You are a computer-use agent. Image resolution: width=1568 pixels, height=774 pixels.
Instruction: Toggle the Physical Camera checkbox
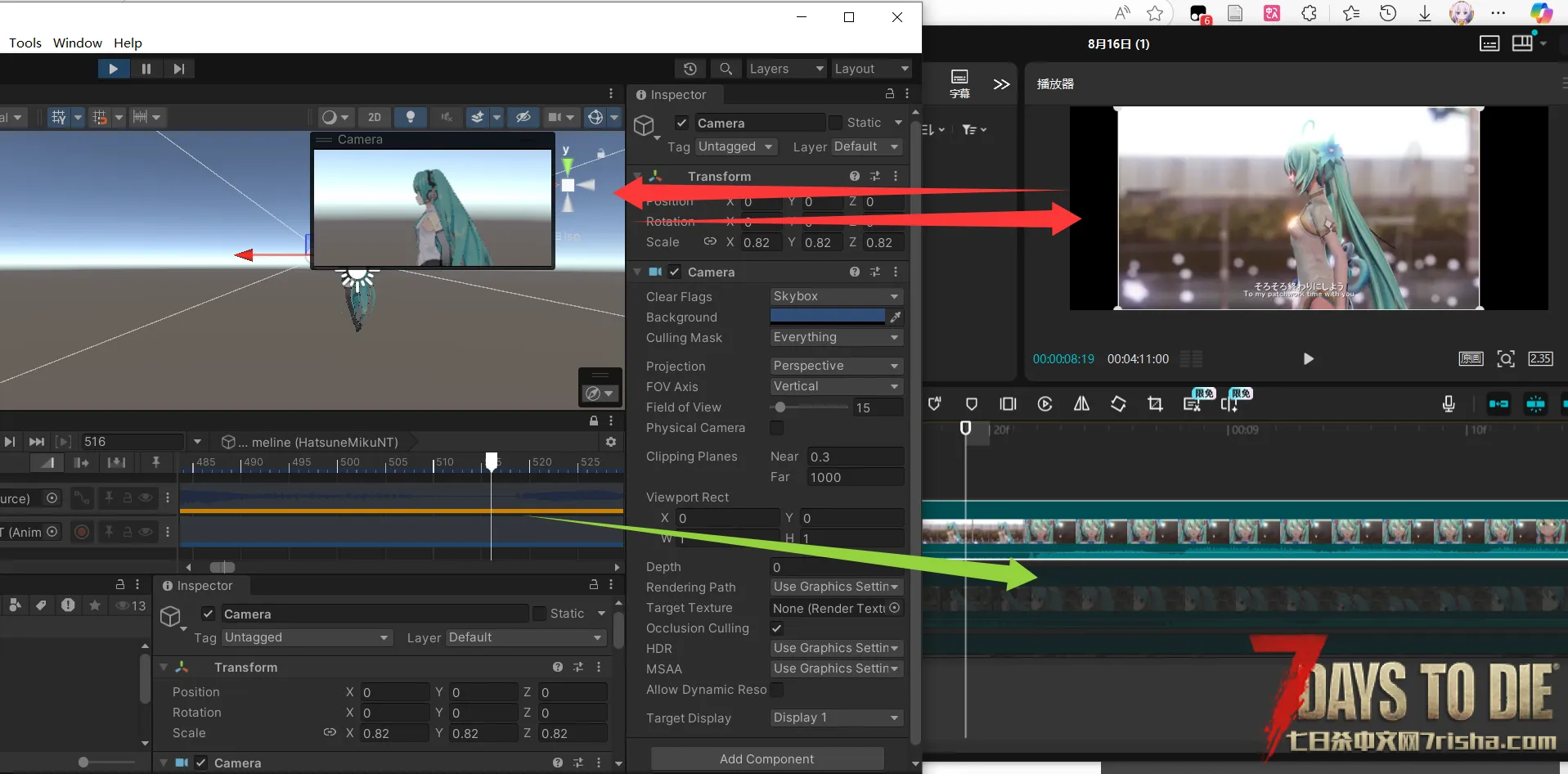776,428
